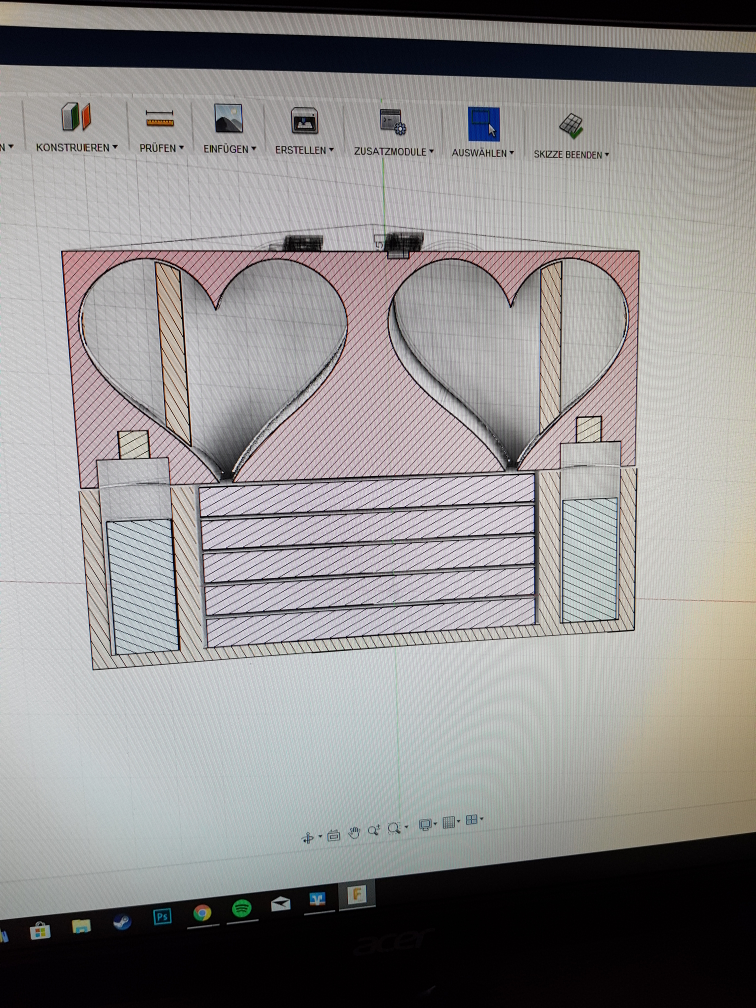Open the ERSTELLEN dropdown menu
The width and height of the screenshot is (756, 1008).
point(304,150)
